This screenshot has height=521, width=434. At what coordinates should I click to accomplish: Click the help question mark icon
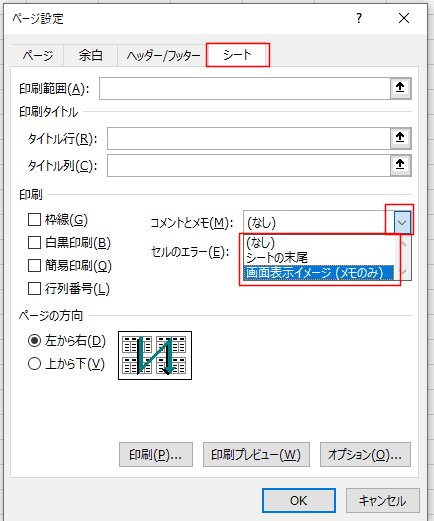click(x=359, y=18)
